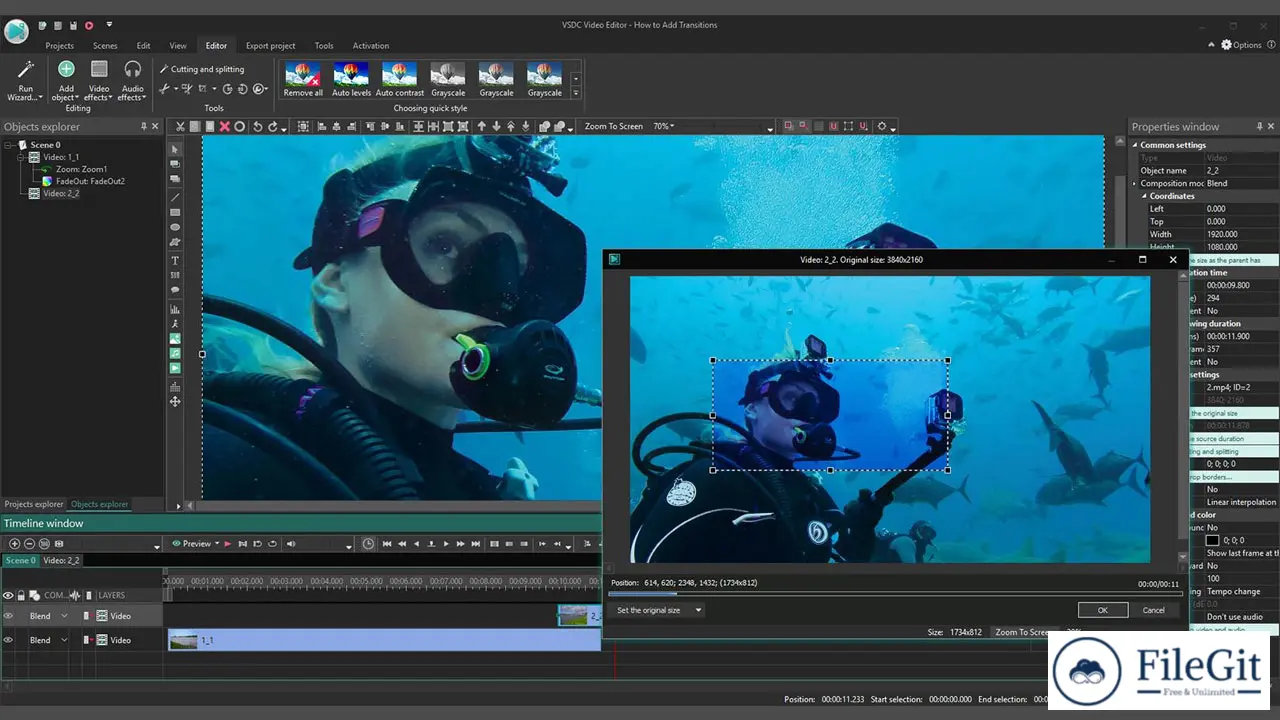Select the Text tool (T)

click(175, 260)
